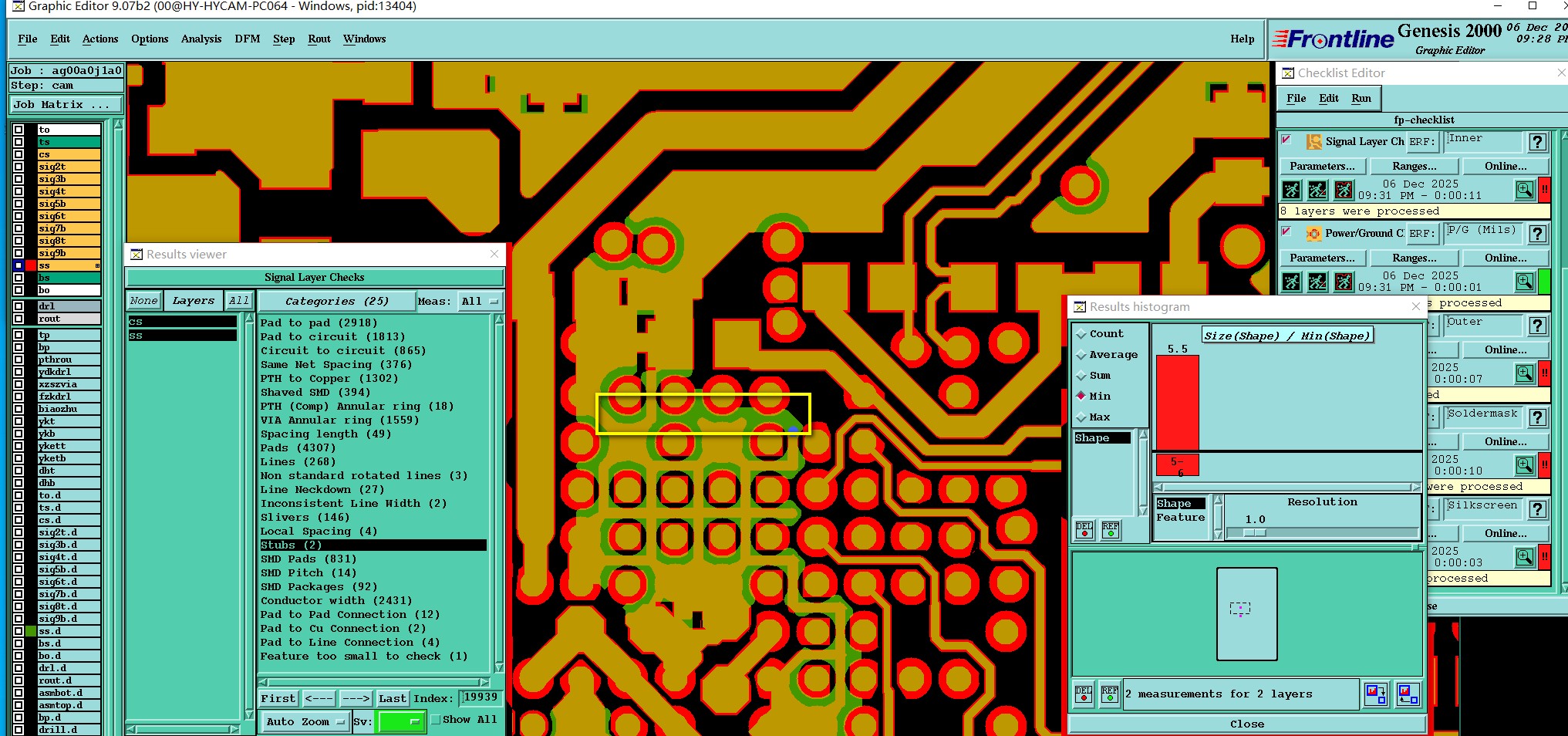
Task: Click the red color swatch of layer ss
Action: 32,265
